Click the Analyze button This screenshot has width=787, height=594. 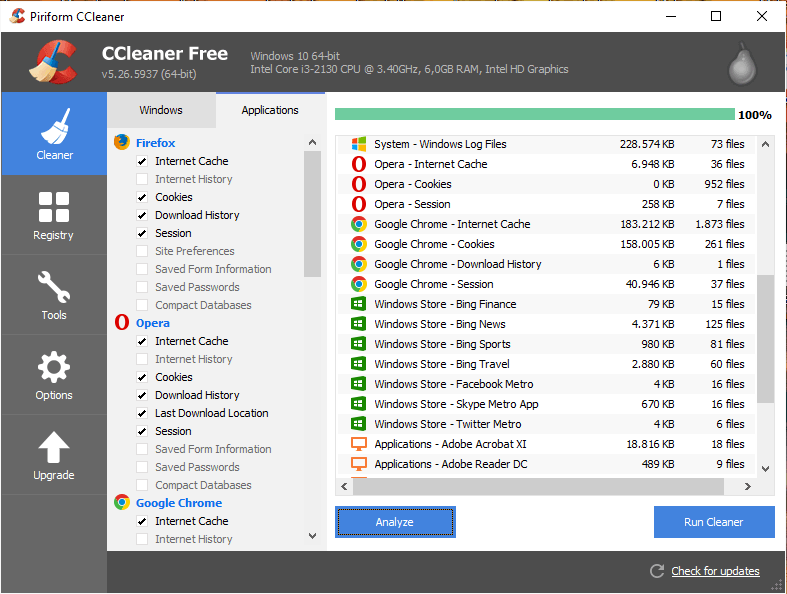pos(395,522)
